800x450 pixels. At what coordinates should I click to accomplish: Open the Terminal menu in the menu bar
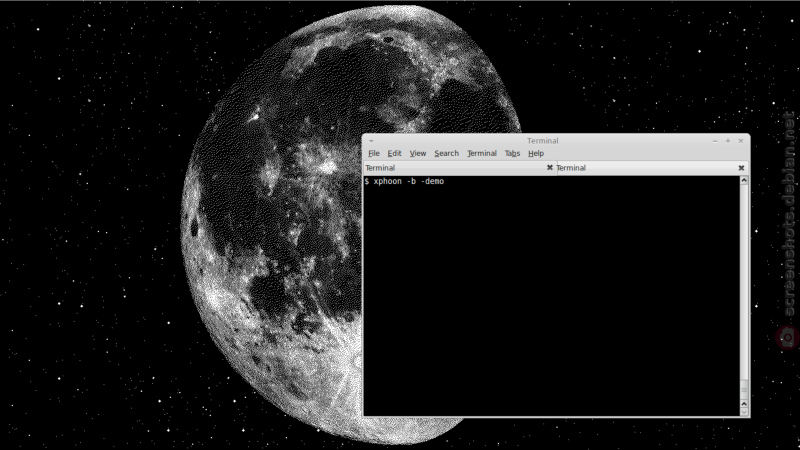pos(482,153)
